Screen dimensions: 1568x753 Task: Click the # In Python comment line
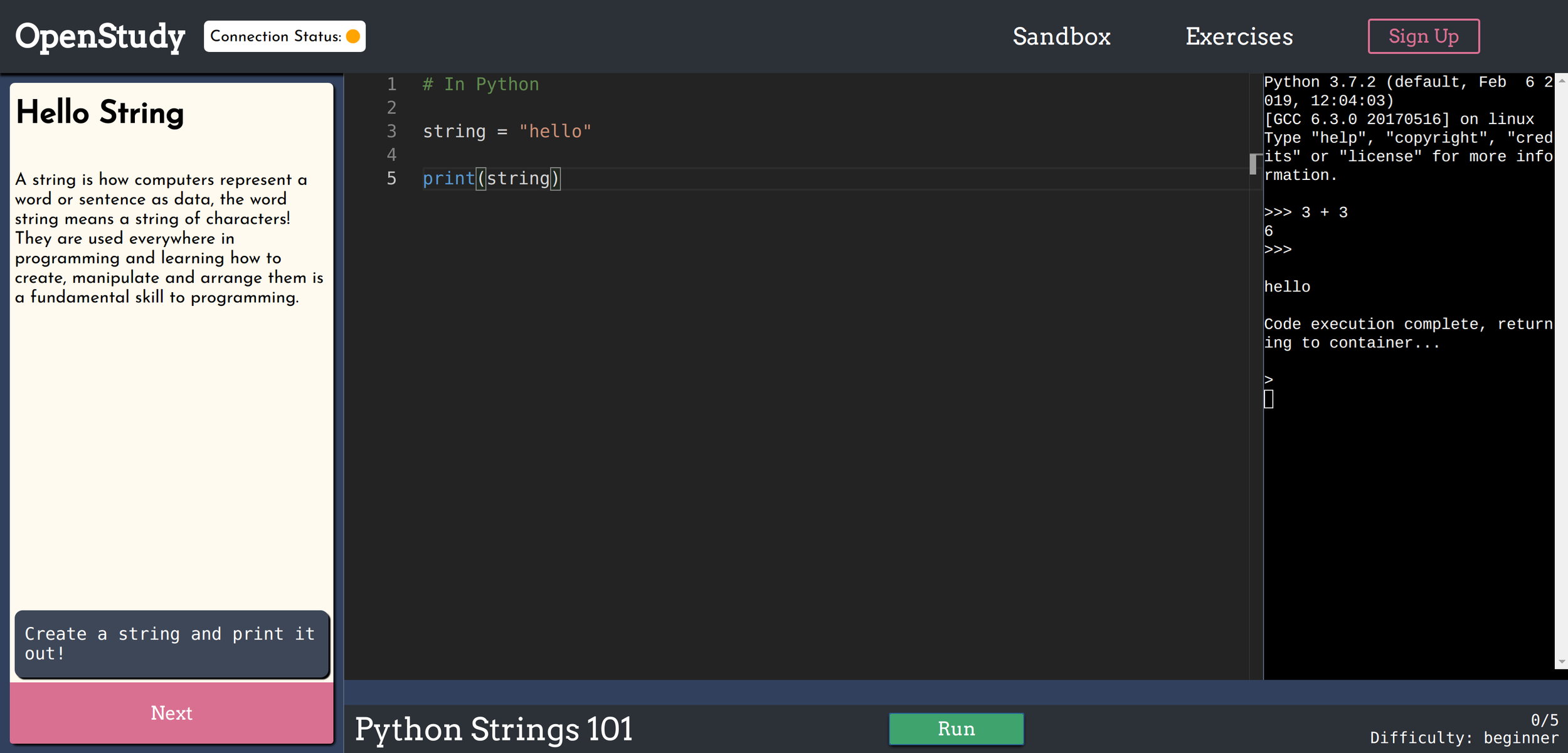coord(480,84)
